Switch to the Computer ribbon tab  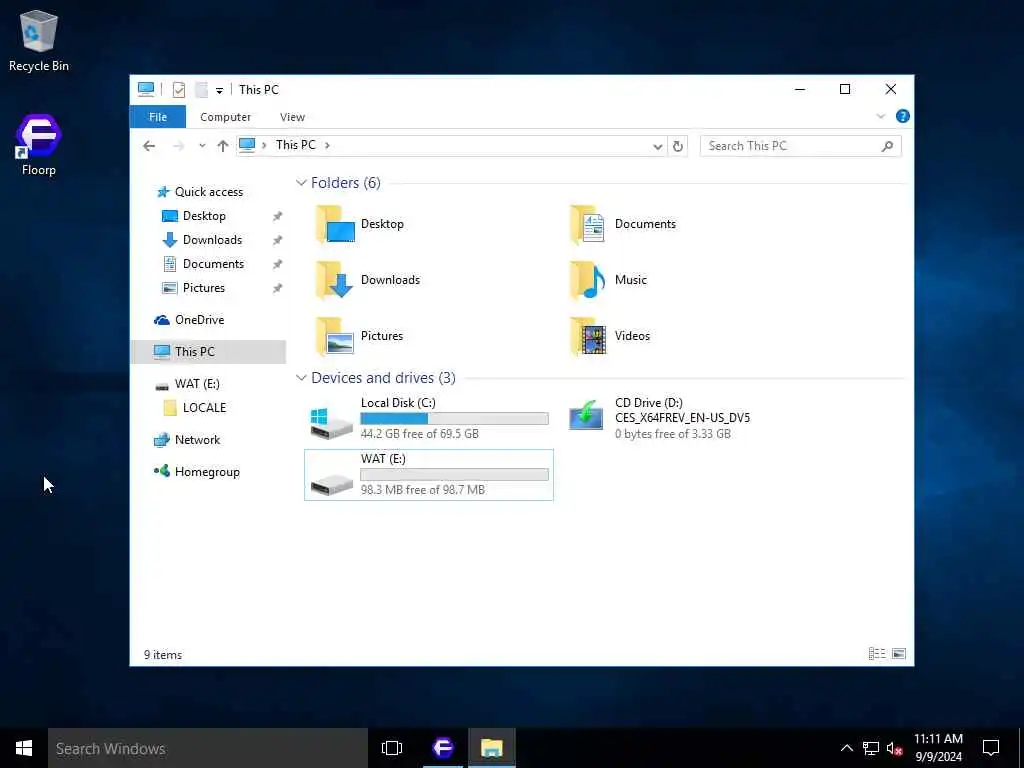tap(225, 117)
